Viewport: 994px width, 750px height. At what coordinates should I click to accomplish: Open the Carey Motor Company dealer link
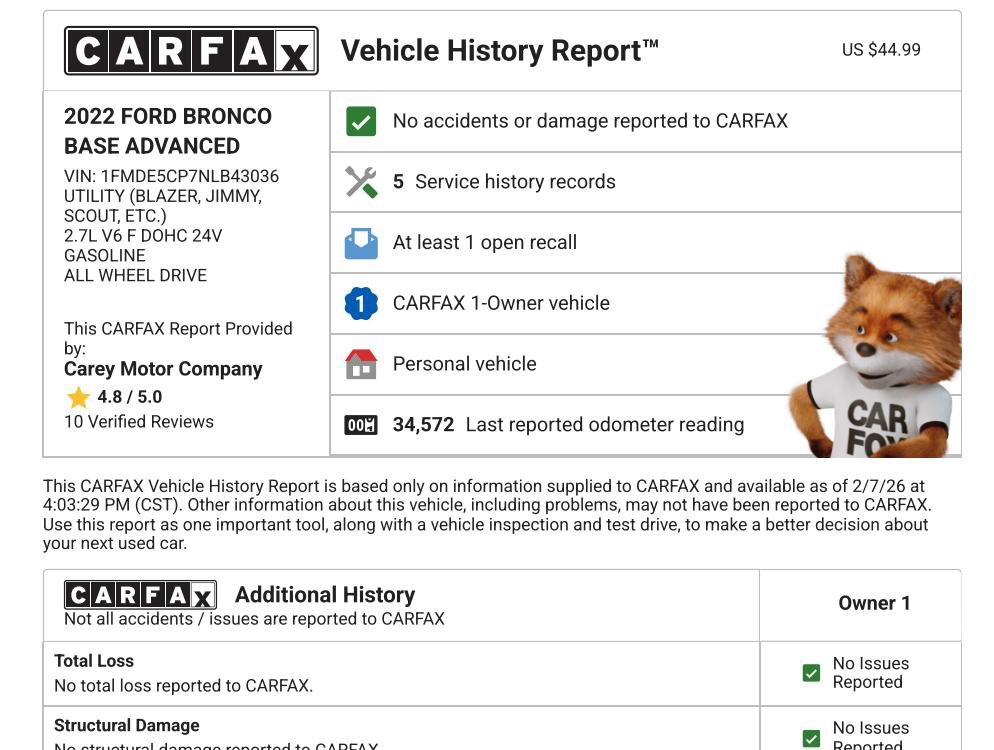click(x=162, y=368)
